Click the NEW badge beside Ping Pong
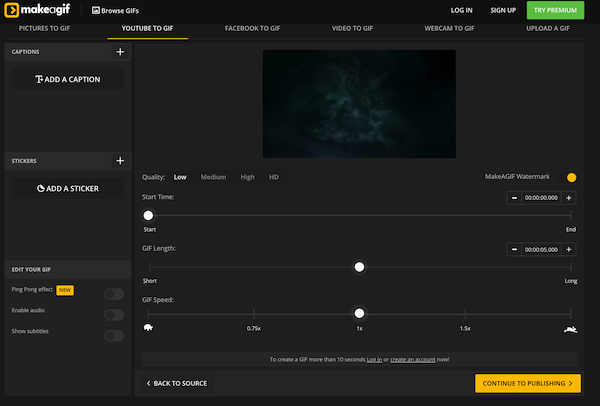The height and width of the screenshot is (406, 600). [65, 290]
